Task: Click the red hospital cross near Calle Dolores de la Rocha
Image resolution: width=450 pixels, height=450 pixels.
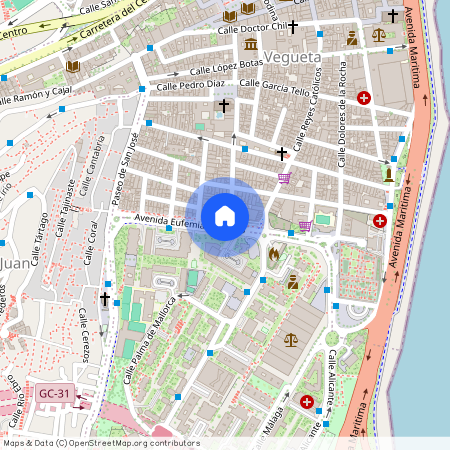Action: pyautogui.click(x=364, y=98)
